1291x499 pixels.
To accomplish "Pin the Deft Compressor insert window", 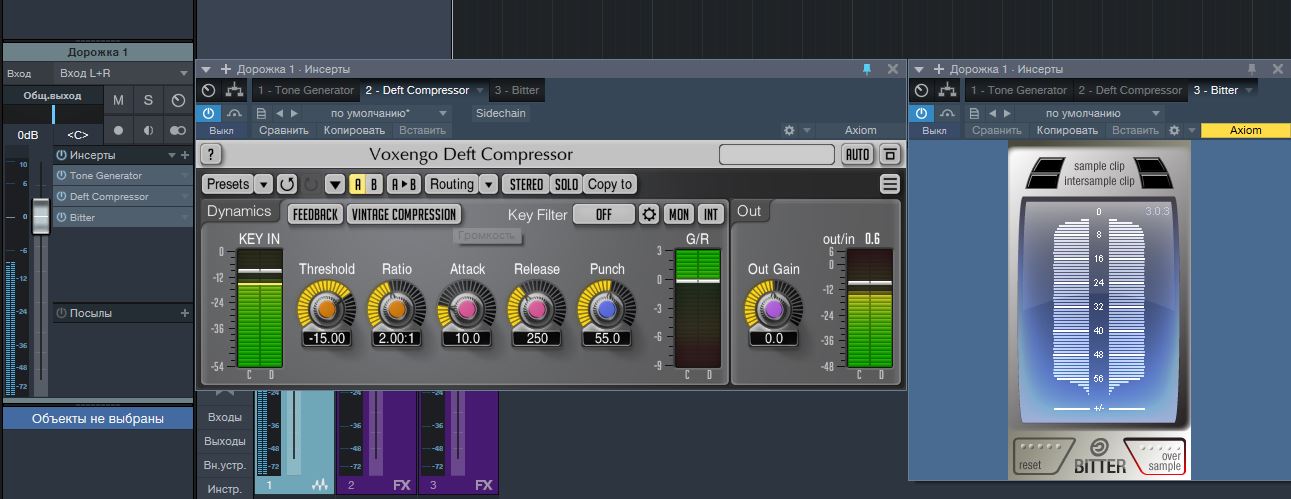I will coord(867,69).
